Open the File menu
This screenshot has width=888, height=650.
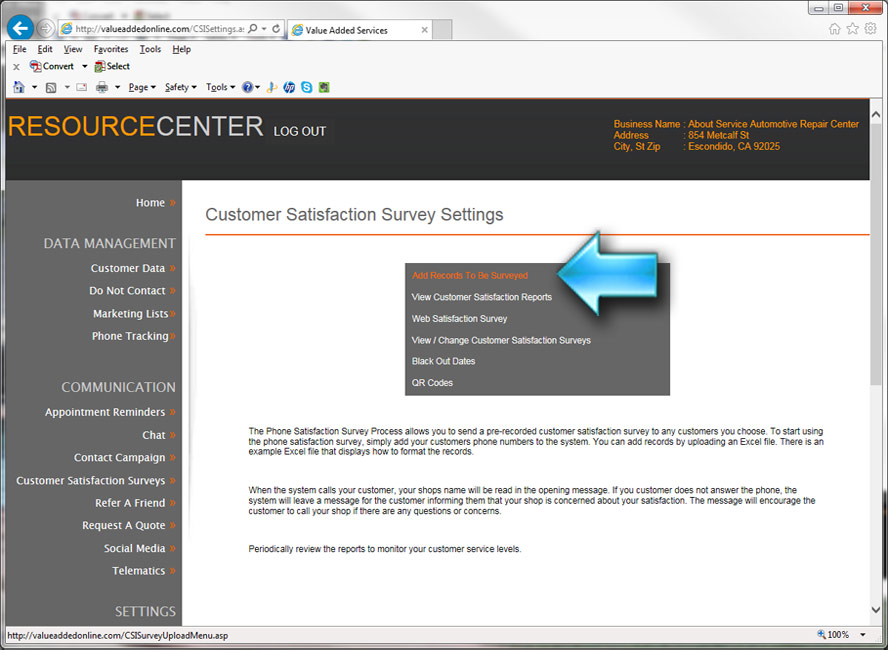pyautogui.click(x=20, y=49)
